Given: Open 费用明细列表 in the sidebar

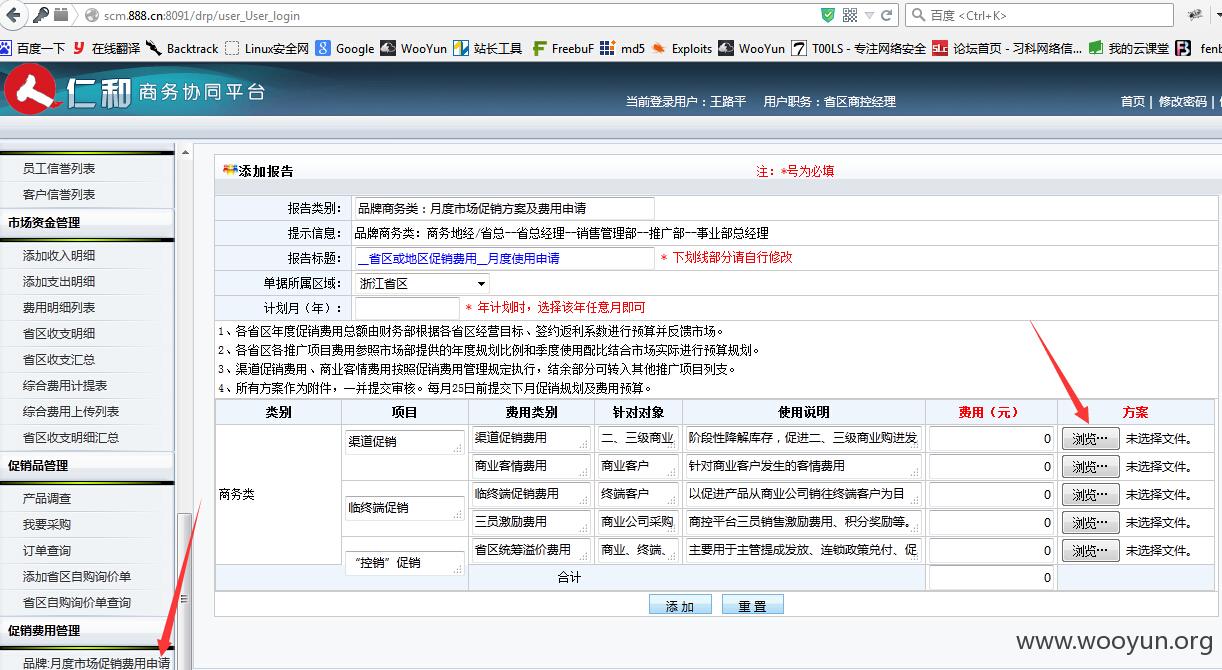Looking at the screenshot, I should (59, 308).
